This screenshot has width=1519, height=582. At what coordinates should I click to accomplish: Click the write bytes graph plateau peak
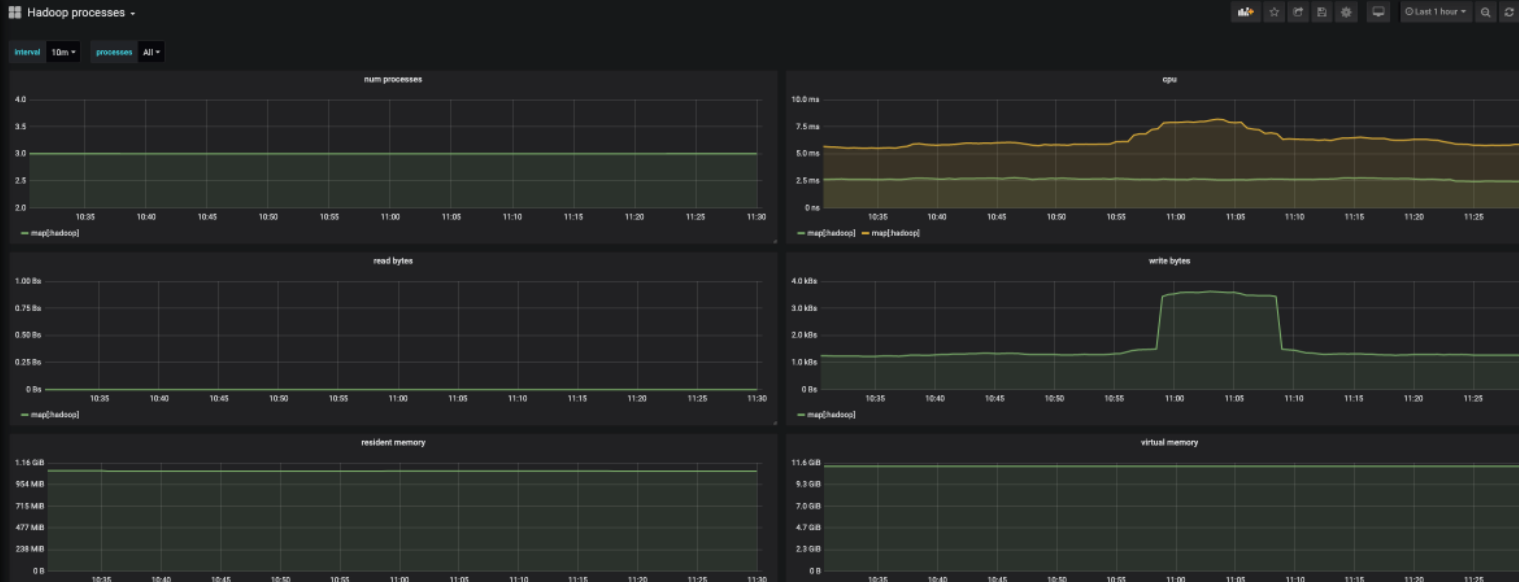[1210, 292]
